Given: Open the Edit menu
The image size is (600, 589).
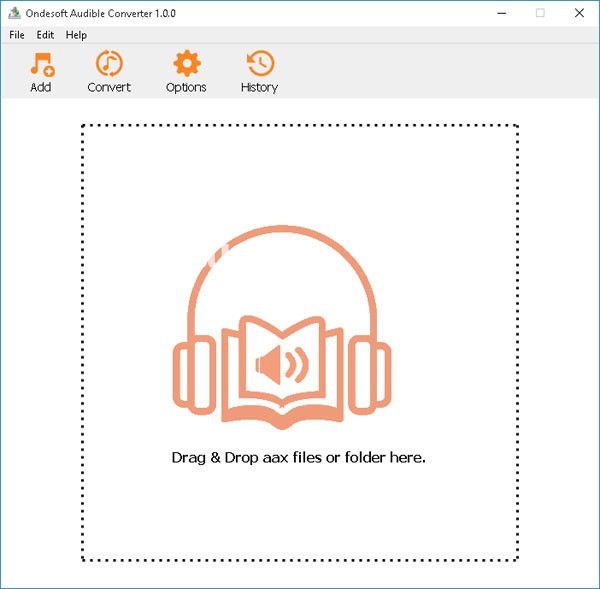Looking at the screenshot, I should coord(45,35).
